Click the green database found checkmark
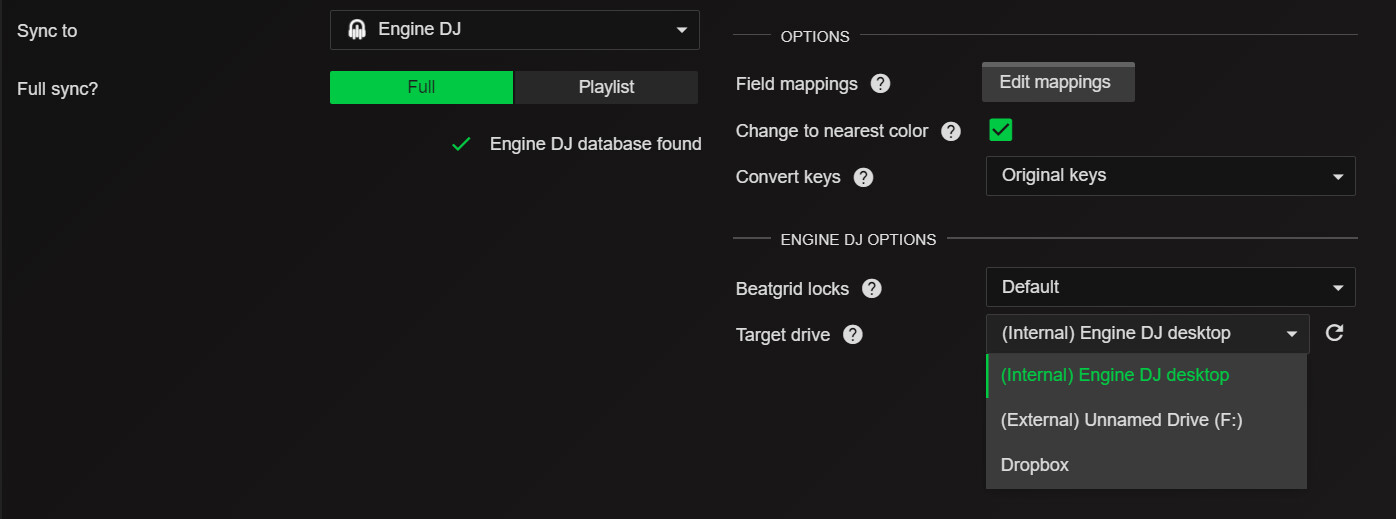Image resolution: width=1396 pixels, height=519 pixels. click(x=461, y=144)
